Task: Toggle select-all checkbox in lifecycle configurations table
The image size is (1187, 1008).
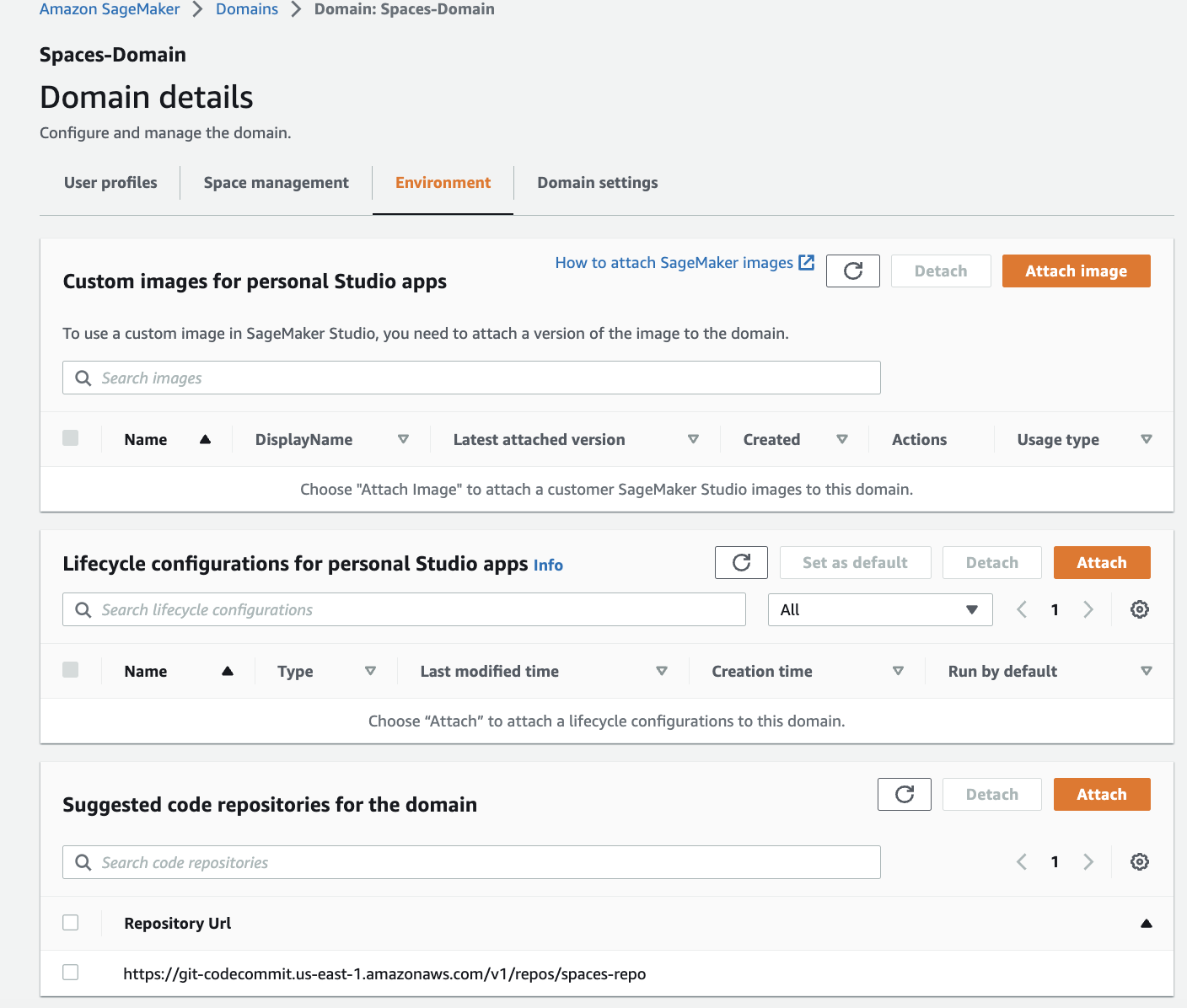Action: coord(71,670)
